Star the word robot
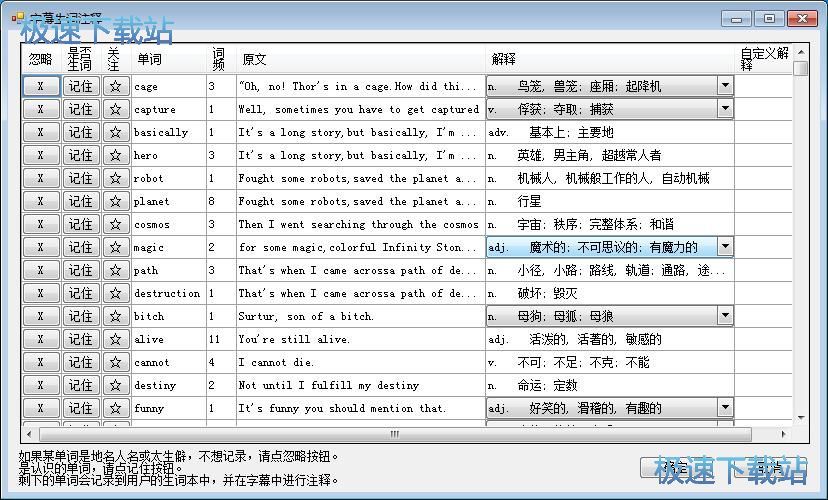The height and width of the screenshot is (500, 828). click(116, 178)
